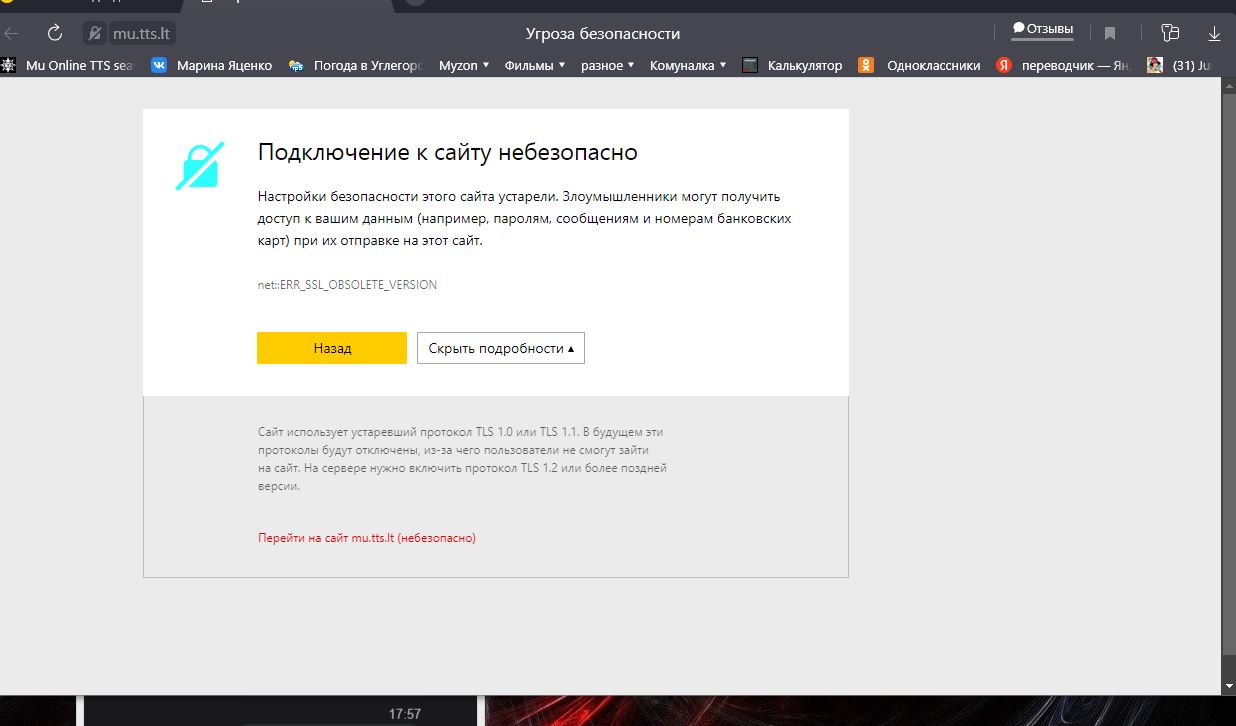Click the weather cloud bookmark icon
This screenshot has width=1236, height=726.
pyautogui.click(x=296, y=65)
